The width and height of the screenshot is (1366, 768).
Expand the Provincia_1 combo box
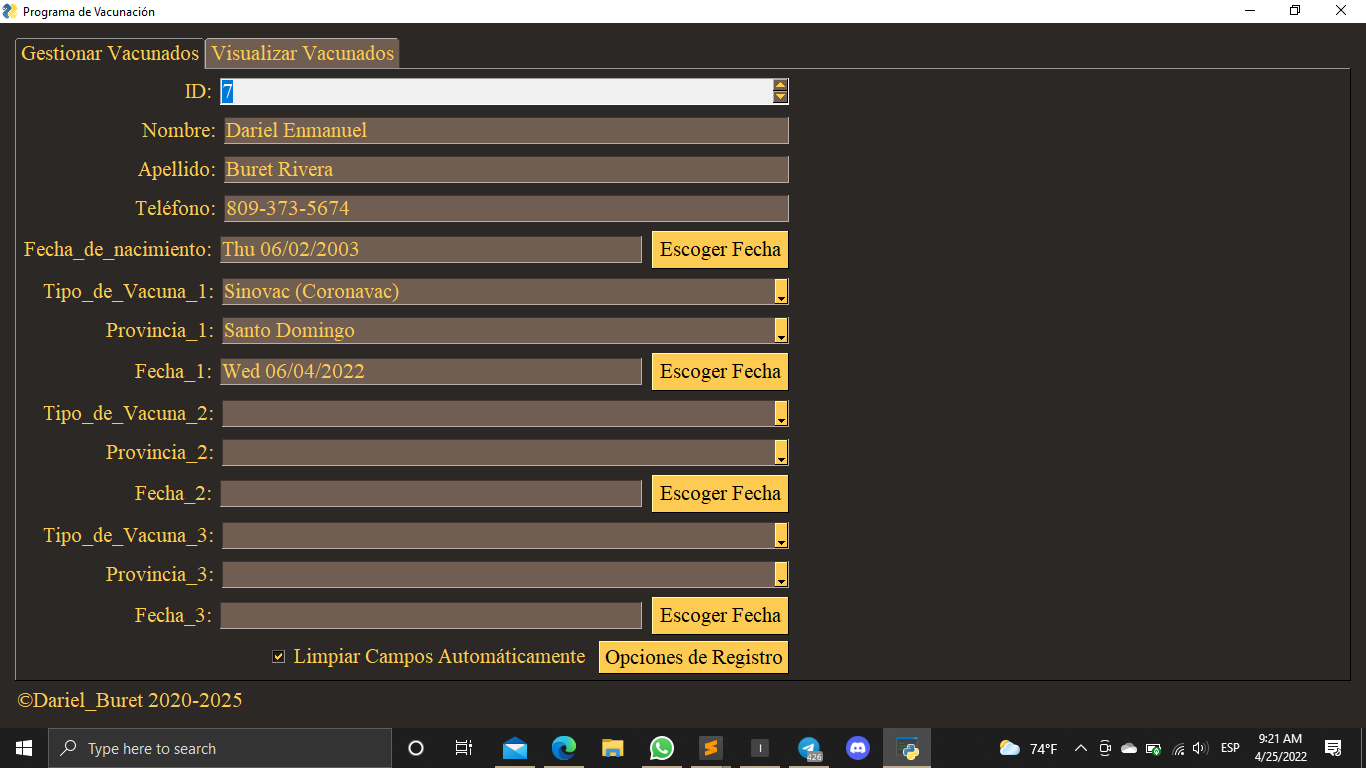(781, 330)
